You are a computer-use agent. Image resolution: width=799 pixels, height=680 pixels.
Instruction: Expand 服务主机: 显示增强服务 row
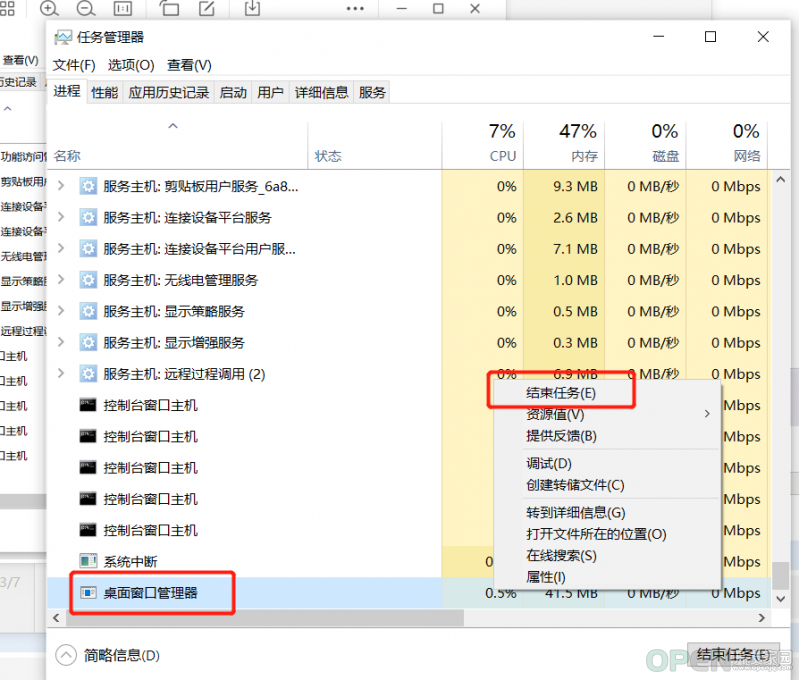pyautogui.click(x=61, y=342)
